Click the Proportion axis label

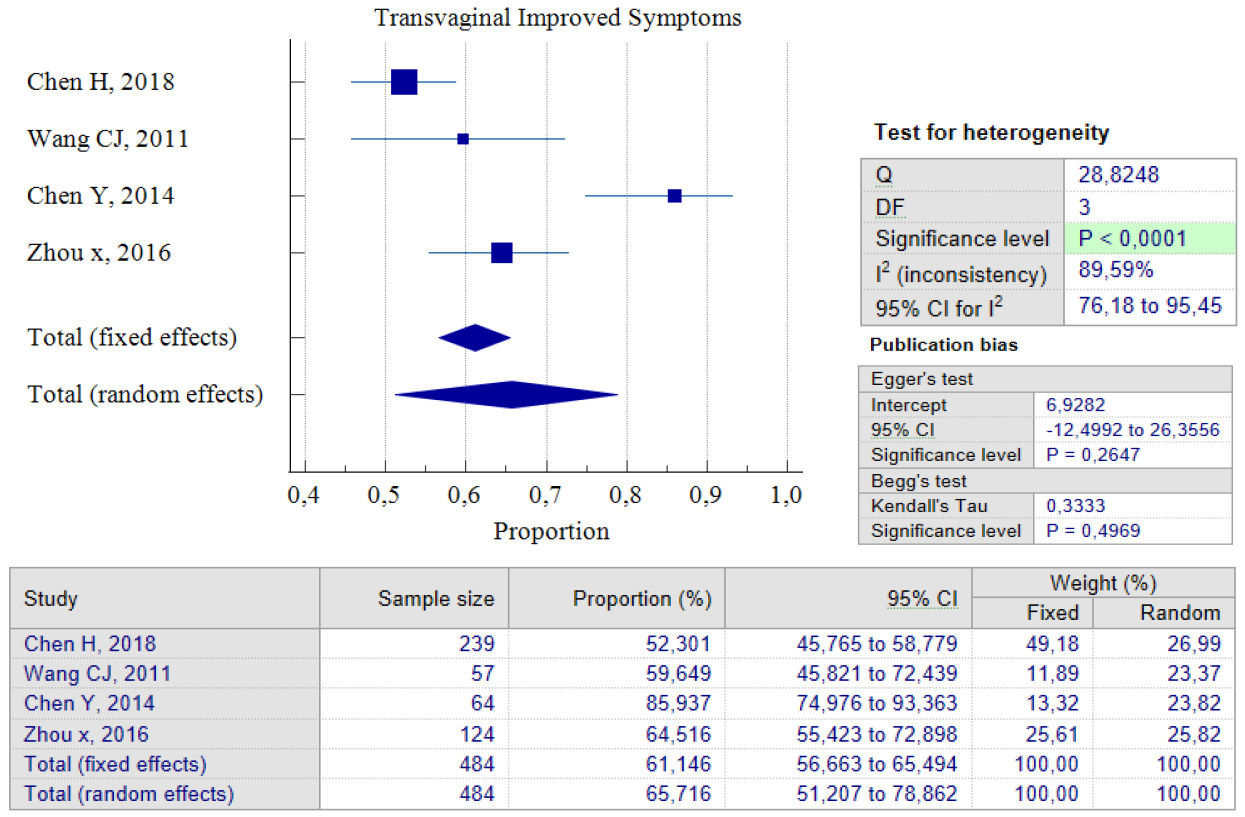[551, 531]
